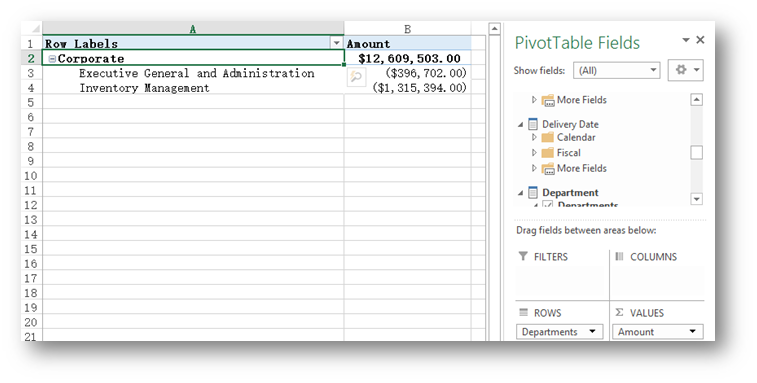
Task: Select the ($1,315,394.00) amount cell
Action: tap(407, 88)
